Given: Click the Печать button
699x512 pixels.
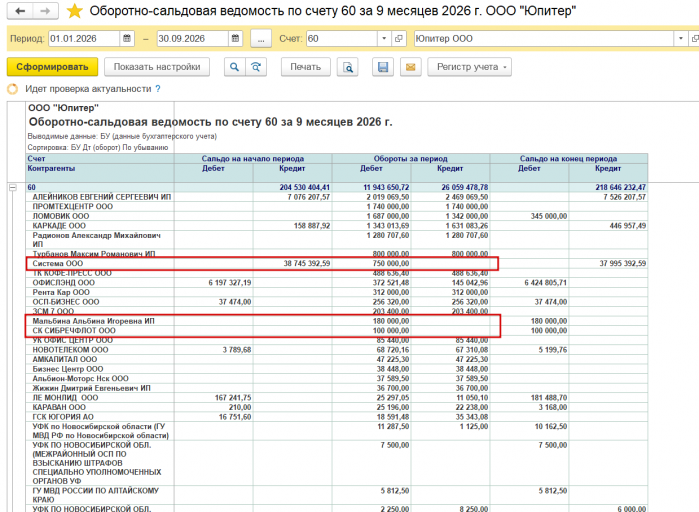Looking at the screenshot, I should click(305, 67).
